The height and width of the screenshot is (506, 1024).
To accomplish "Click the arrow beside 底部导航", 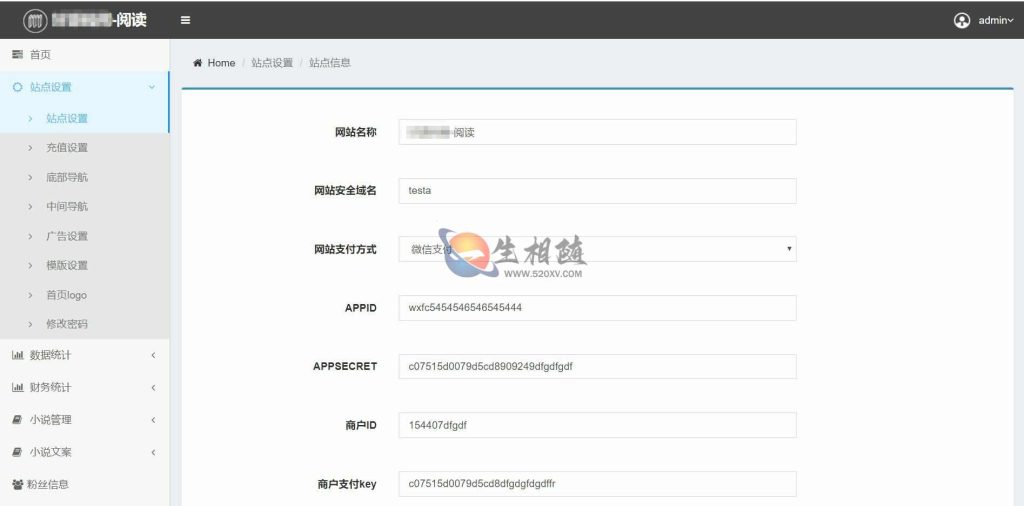I will (x=30, y=177).
